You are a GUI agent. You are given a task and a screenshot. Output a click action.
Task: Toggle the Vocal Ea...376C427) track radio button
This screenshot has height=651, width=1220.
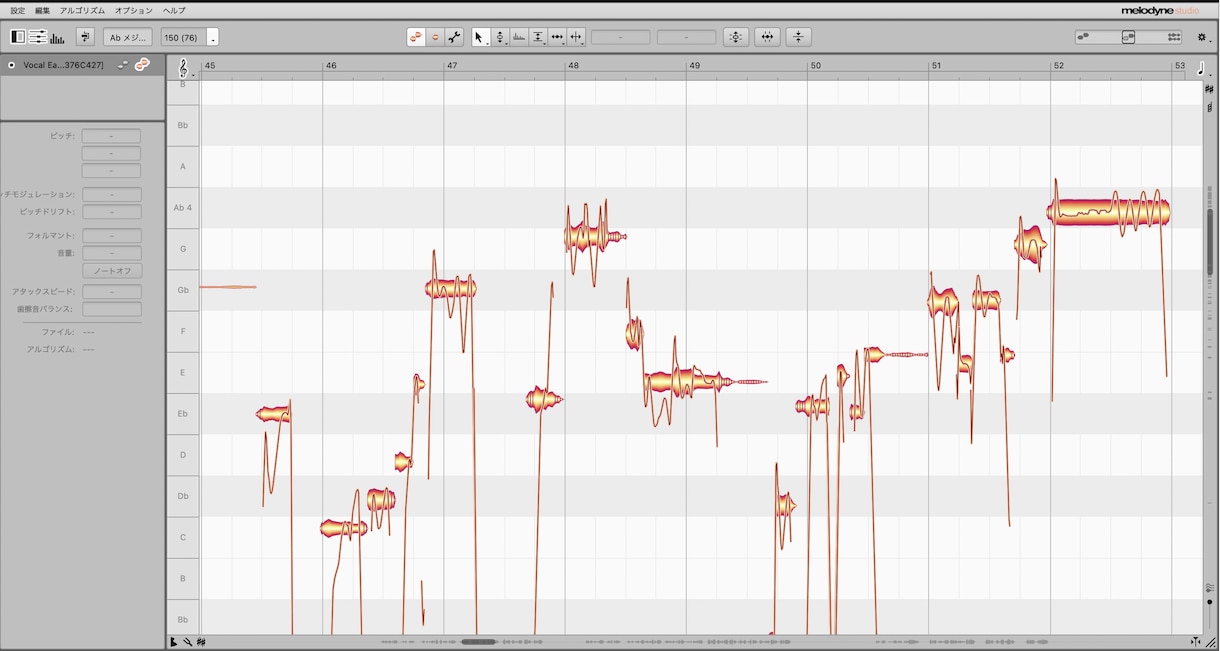click(11, 65)
